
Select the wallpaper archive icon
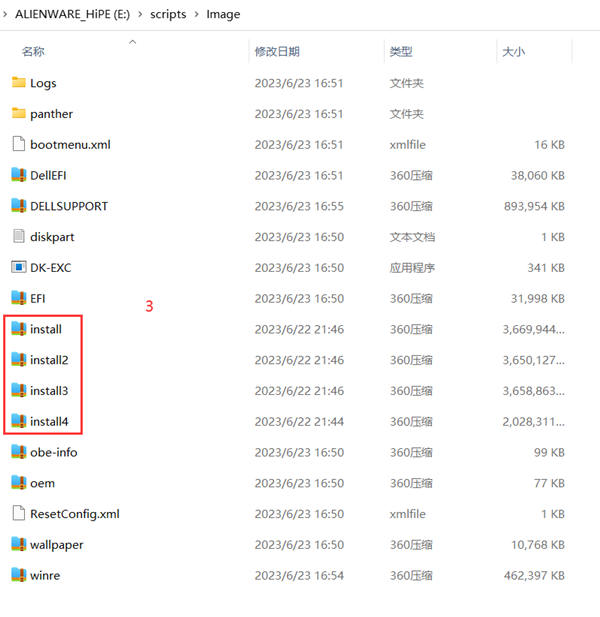point(18,544)
